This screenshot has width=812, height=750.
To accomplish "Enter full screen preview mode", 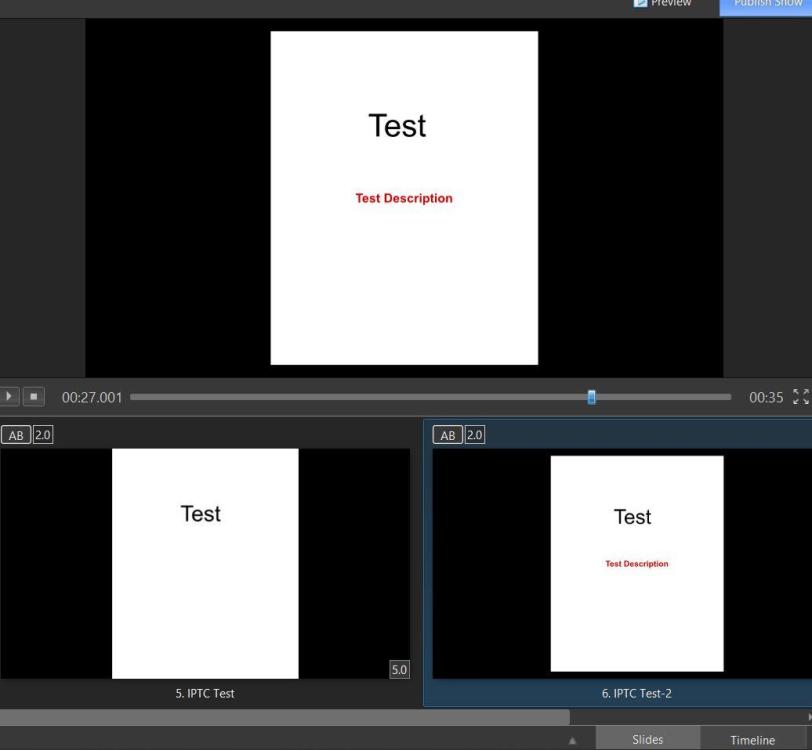I will pos(800,397).
